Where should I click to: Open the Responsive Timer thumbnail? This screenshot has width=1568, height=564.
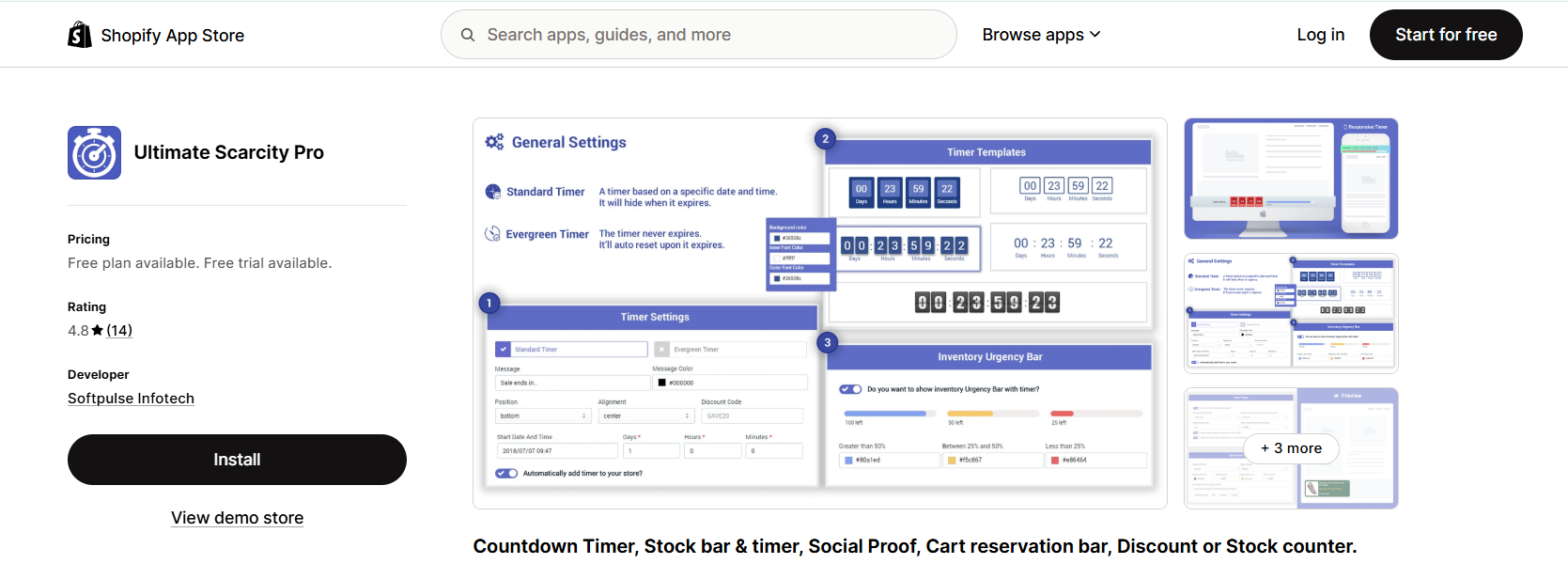(x=1291, y=179)
